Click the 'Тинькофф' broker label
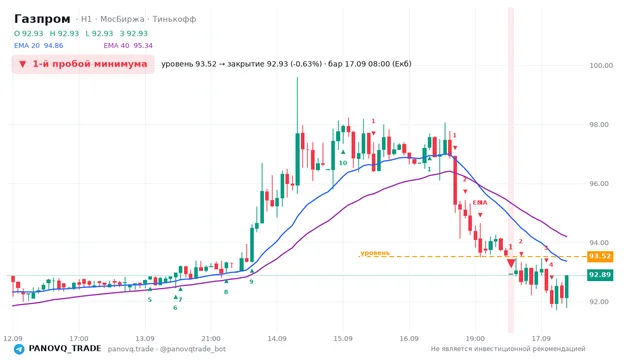Viewport: 640px width, 360px height. (174, 19)
